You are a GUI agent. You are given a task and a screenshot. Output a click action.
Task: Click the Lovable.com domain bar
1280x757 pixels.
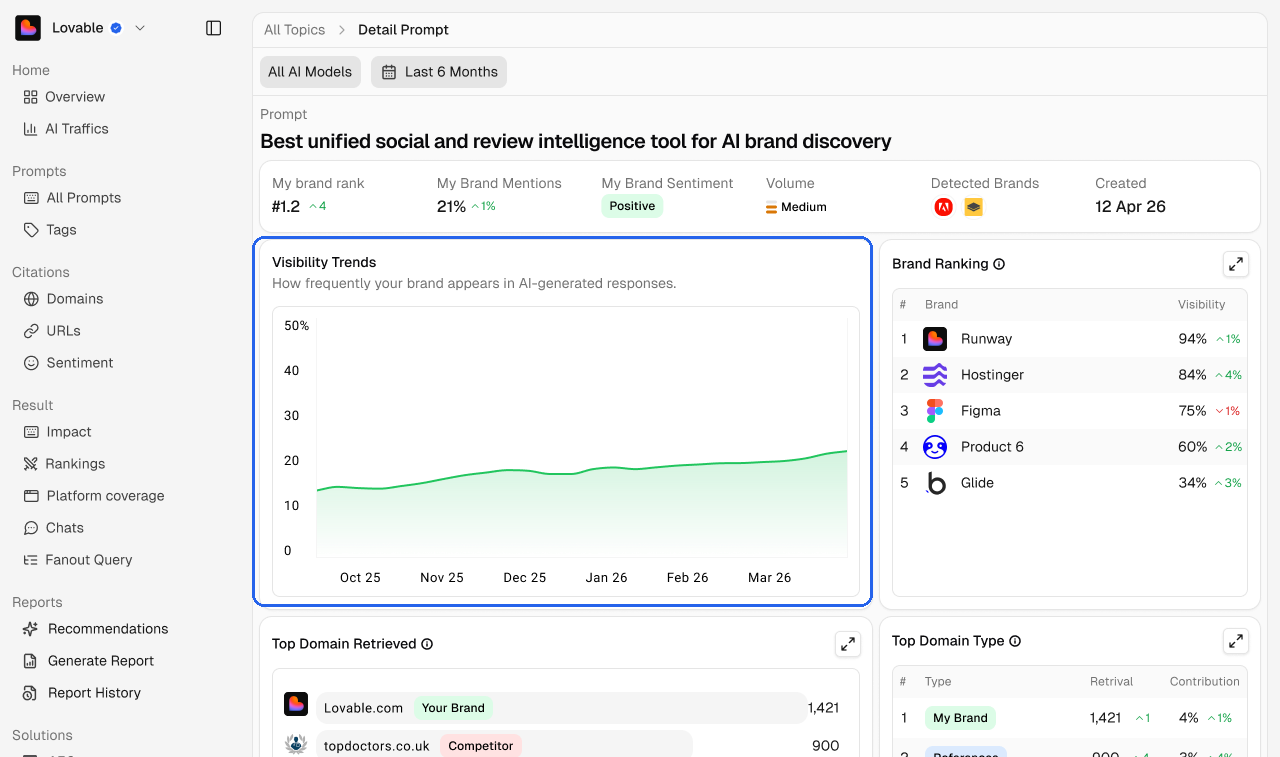point(561,708)
